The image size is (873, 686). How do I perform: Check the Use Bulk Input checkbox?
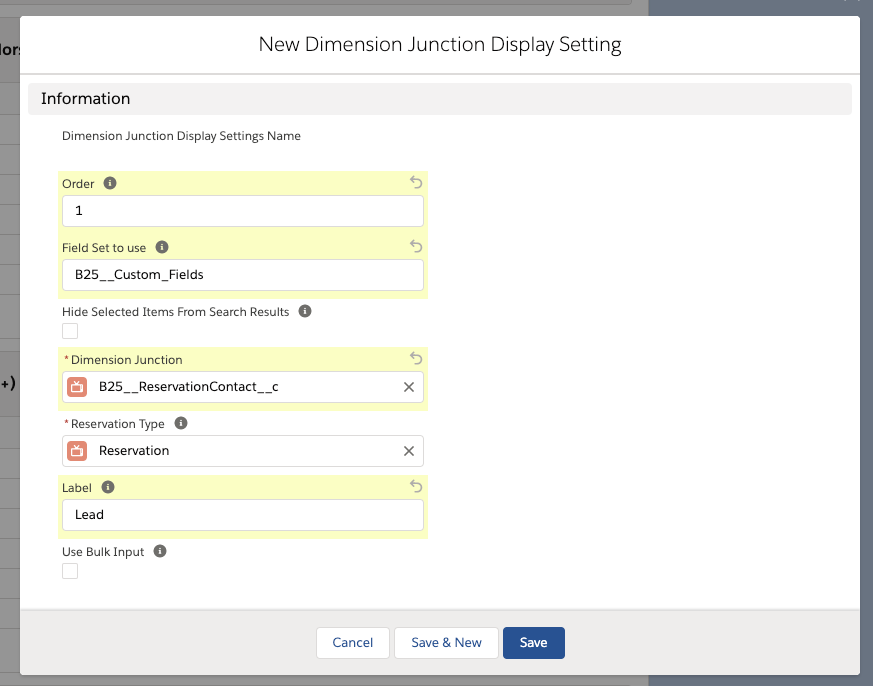(x=70, y=571)
